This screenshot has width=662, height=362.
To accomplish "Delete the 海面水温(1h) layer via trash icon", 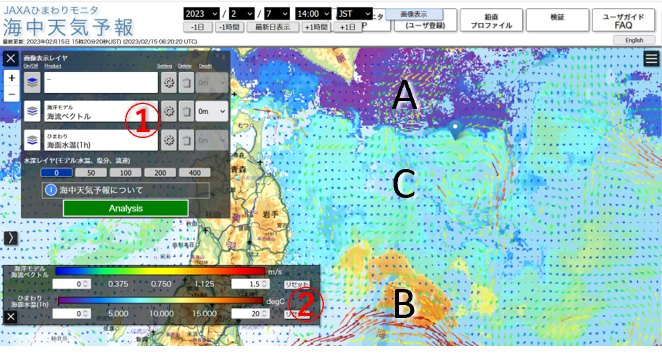I will coord(186,140).
